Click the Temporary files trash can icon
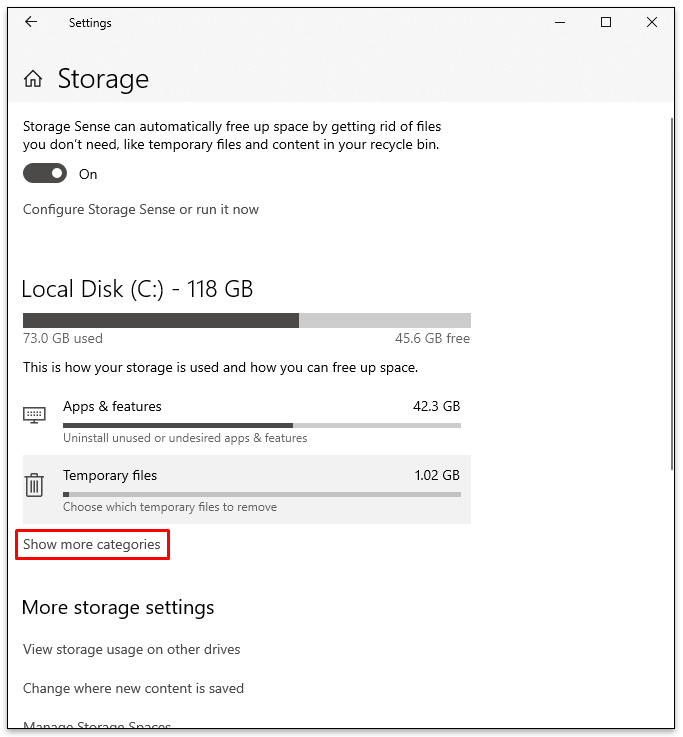Viewport: 683px width, 737px height. (34, 485)
